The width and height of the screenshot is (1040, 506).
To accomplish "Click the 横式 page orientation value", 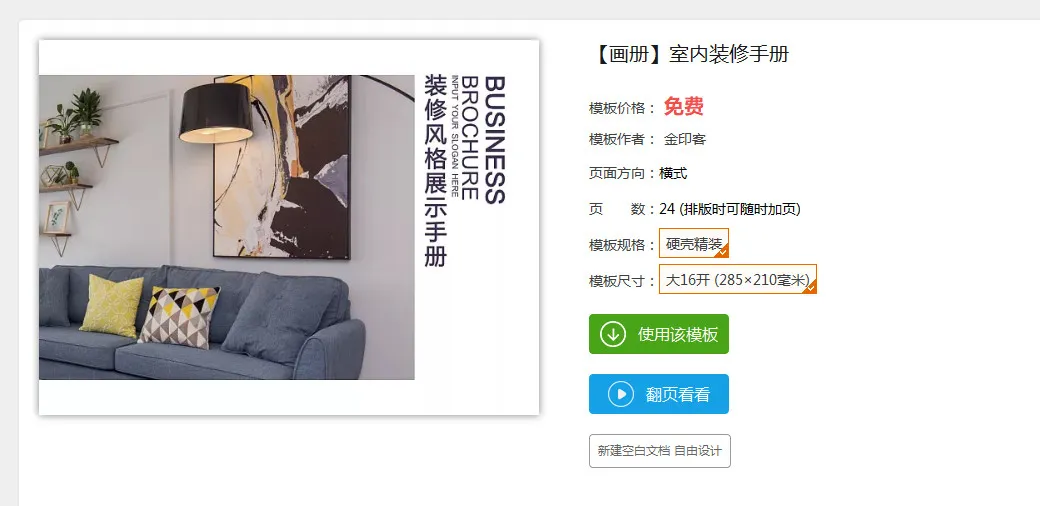I will tap(673, 174).
